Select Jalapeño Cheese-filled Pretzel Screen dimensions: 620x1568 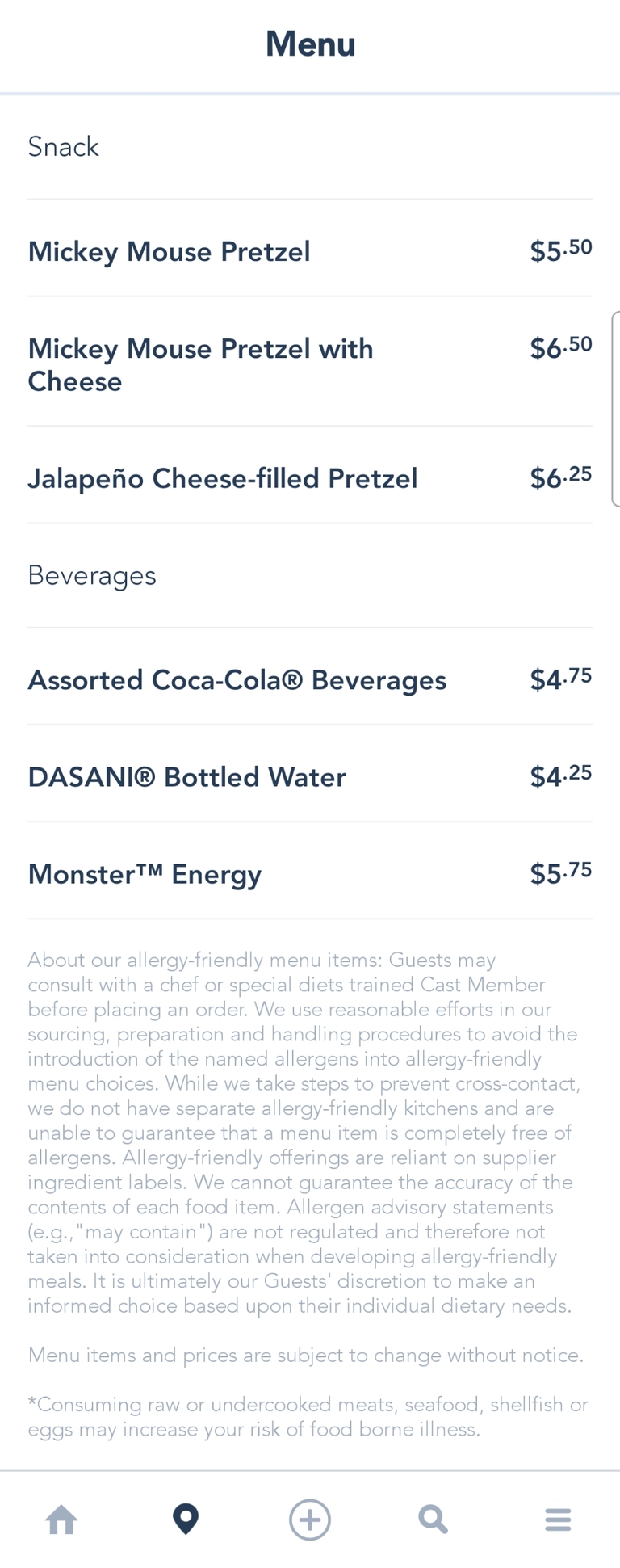pyautogui.click(x=222, y=478)
